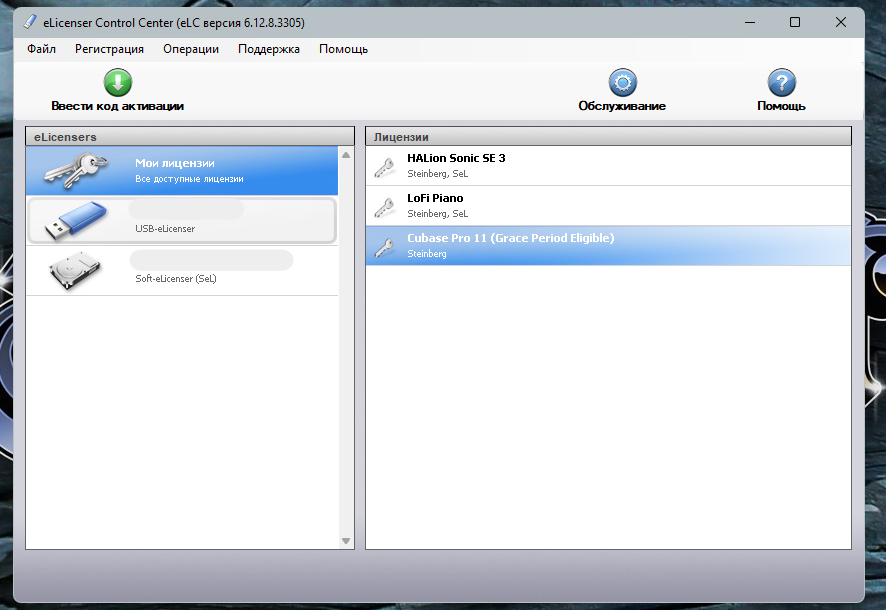Click the Все доступные лицензии subtitle

(x=189, y=179)
